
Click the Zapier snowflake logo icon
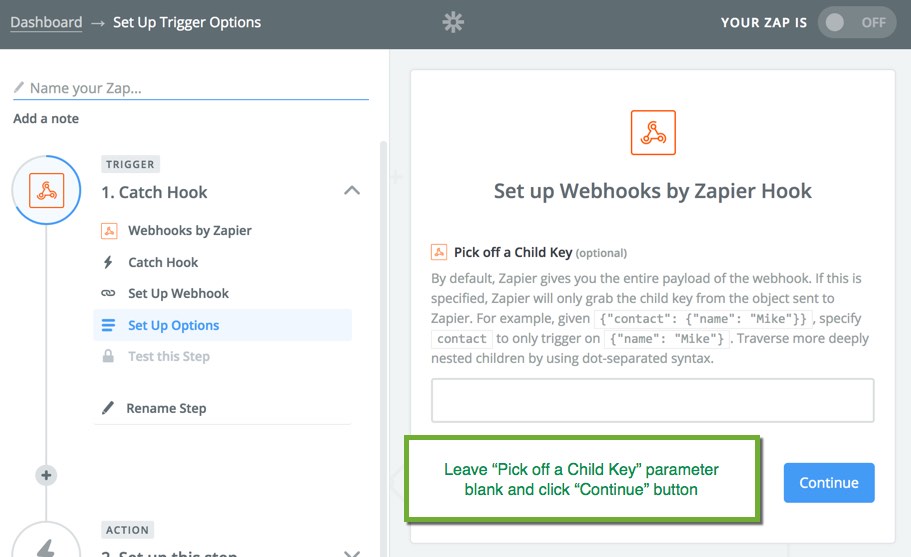[x=453, y=23]
